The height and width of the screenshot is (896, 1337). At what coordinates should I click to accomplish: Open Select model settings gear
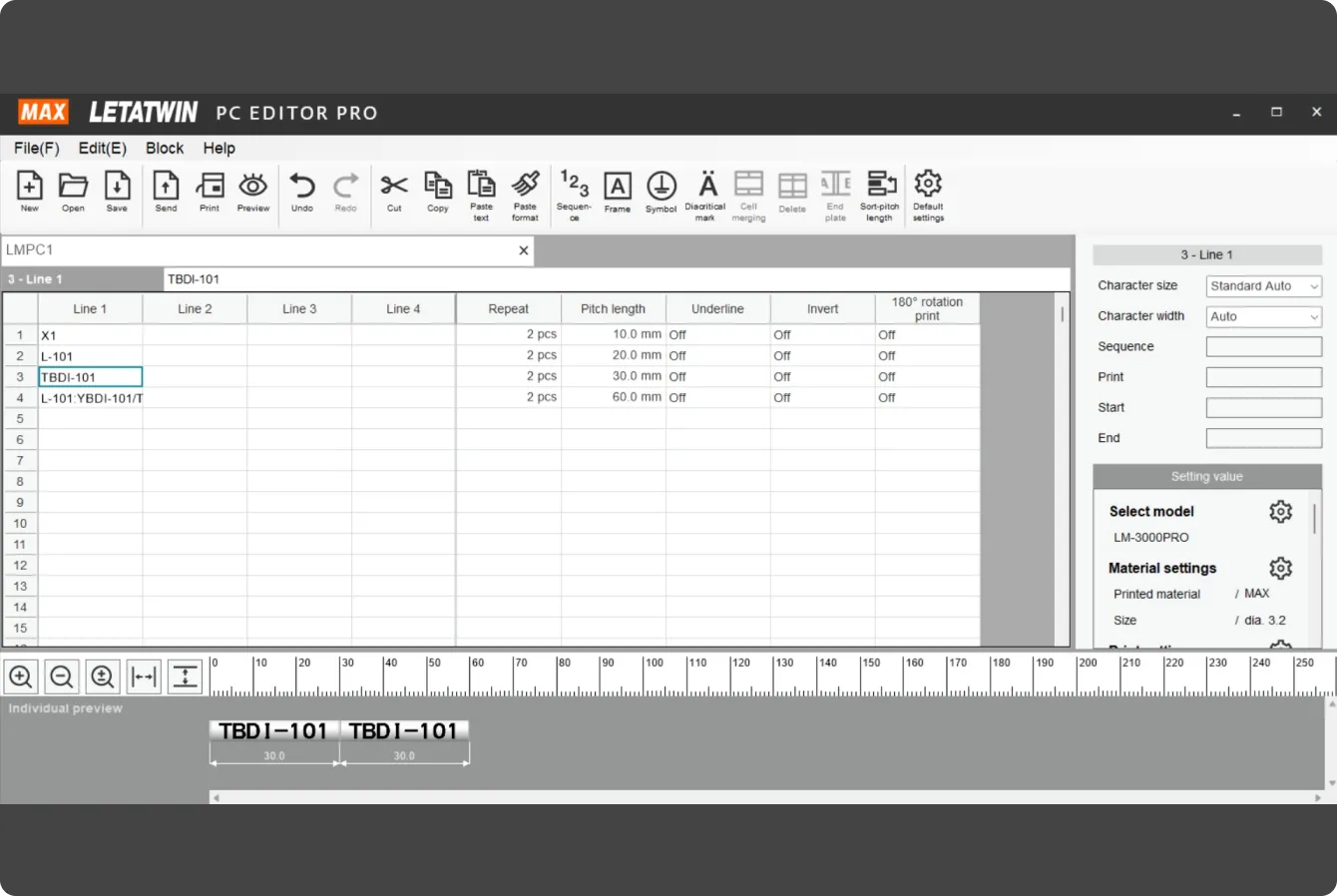click(1281, 512)
